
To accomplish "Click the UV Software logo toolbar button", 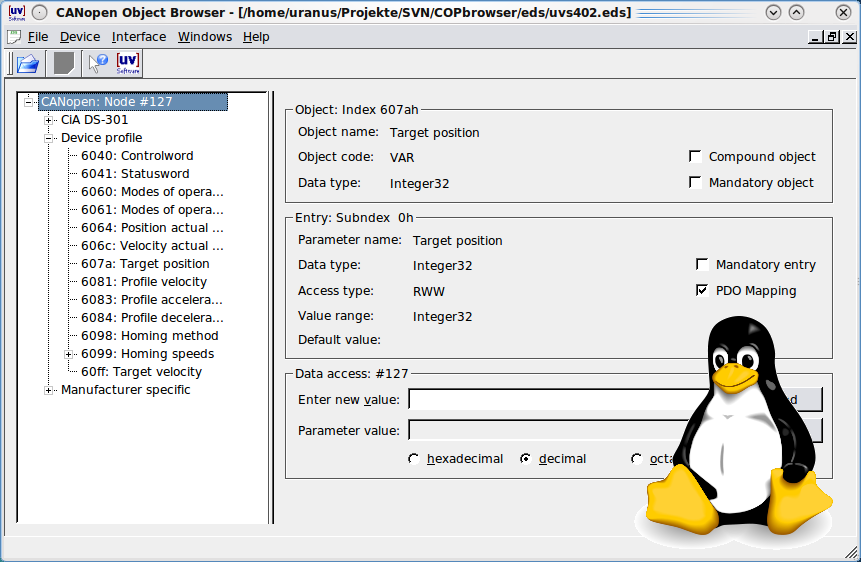I will [x=128, y=64].
